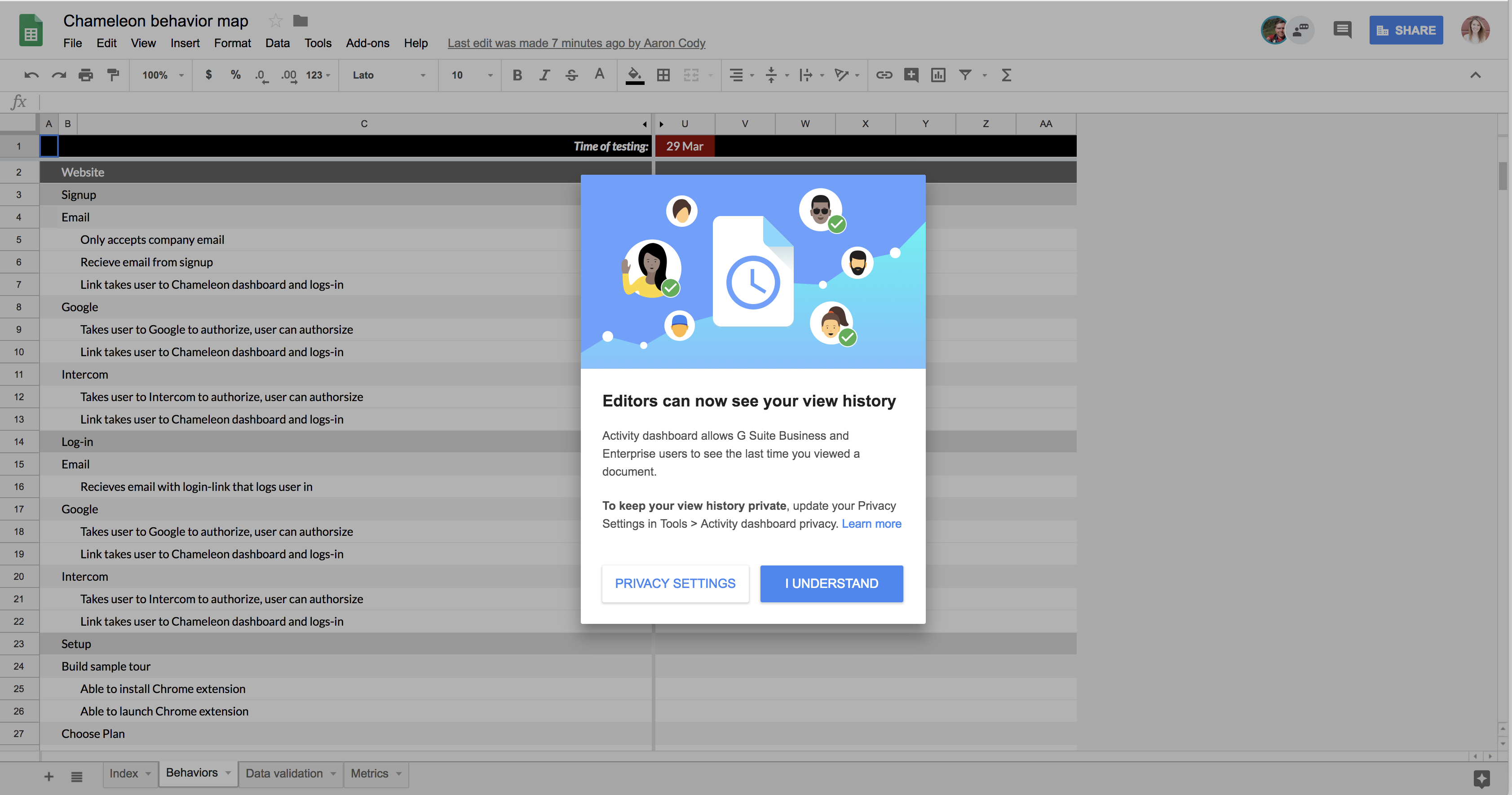Image resolution: width=1512 pixels, height=795 pixels.
Task: Open the Format menu
Action: point(232,43)
